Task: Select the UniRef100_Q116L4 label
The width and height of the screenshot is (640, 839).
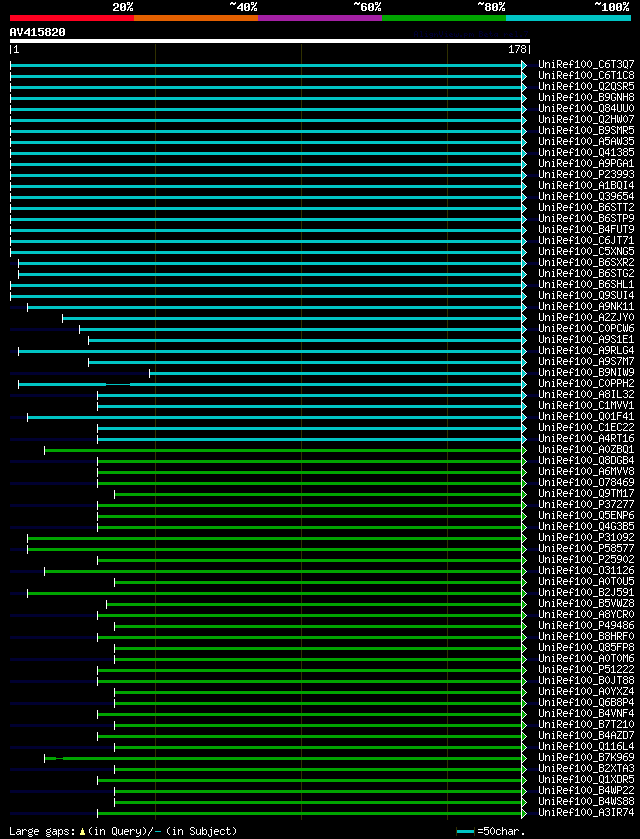Action: click(586, 745)
